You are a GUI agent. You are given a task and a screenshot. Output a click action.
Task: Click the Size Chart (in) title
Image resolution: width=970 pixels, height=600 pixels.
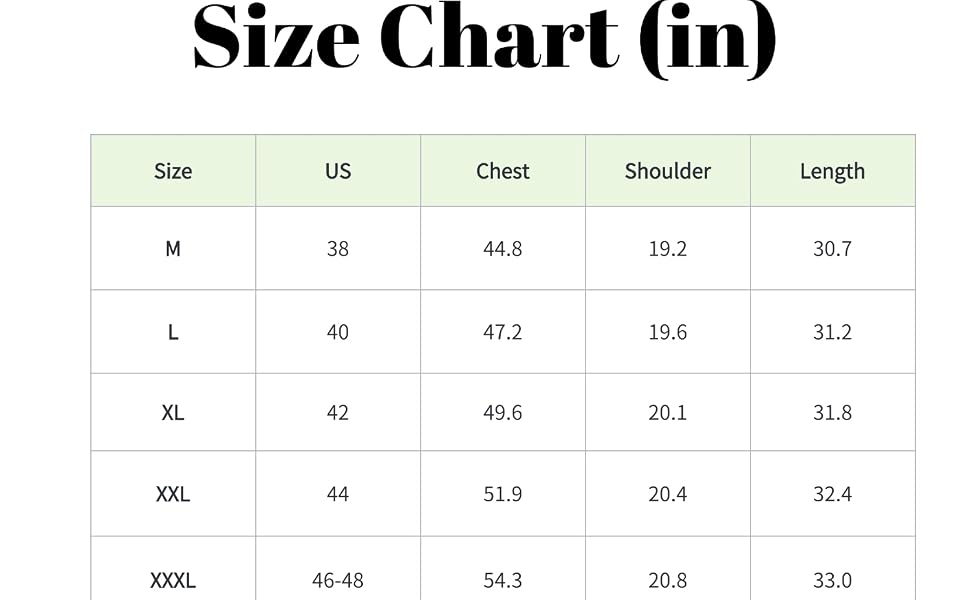[x=484, y=40]
